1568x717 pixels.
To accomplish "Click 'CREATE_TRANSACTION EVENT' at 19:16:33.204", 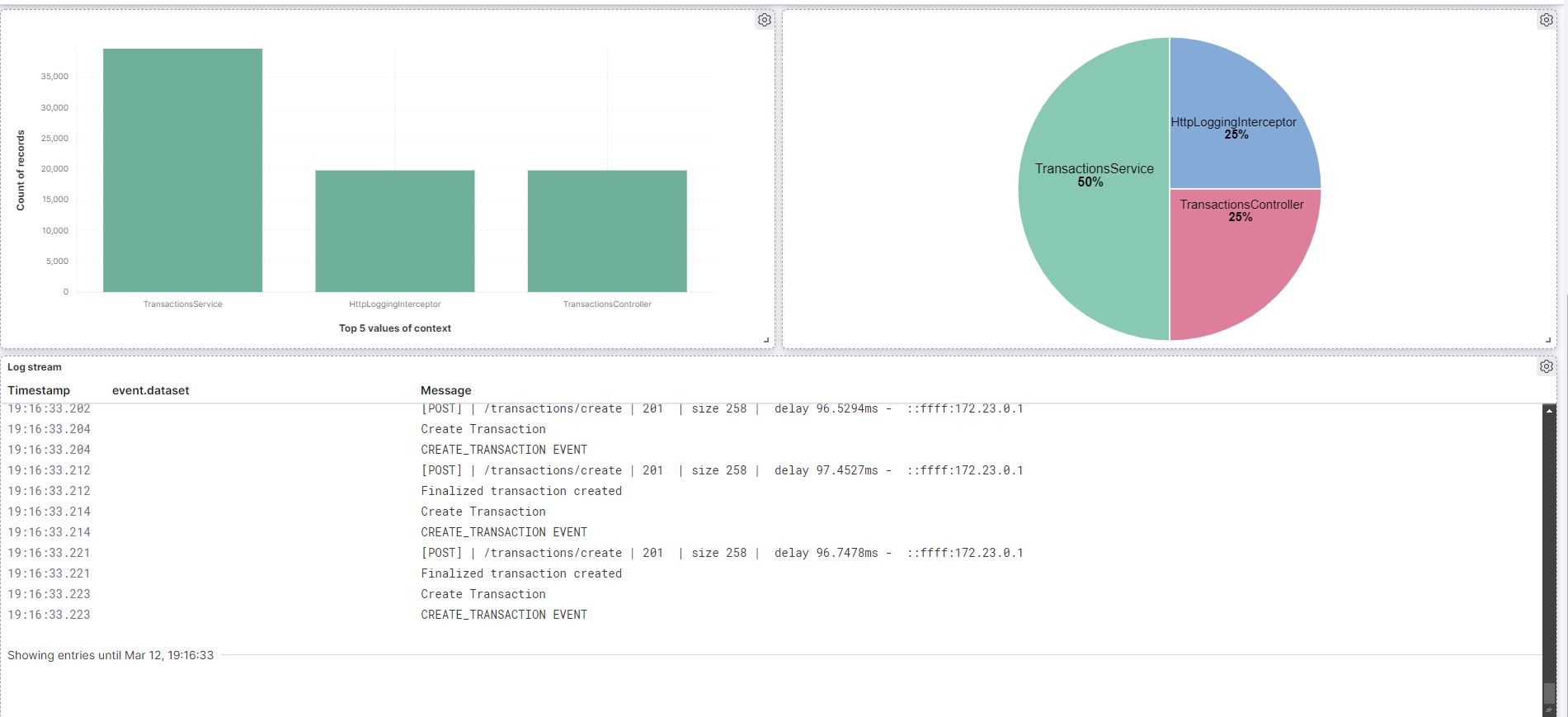I will click(x=504, y=450).
